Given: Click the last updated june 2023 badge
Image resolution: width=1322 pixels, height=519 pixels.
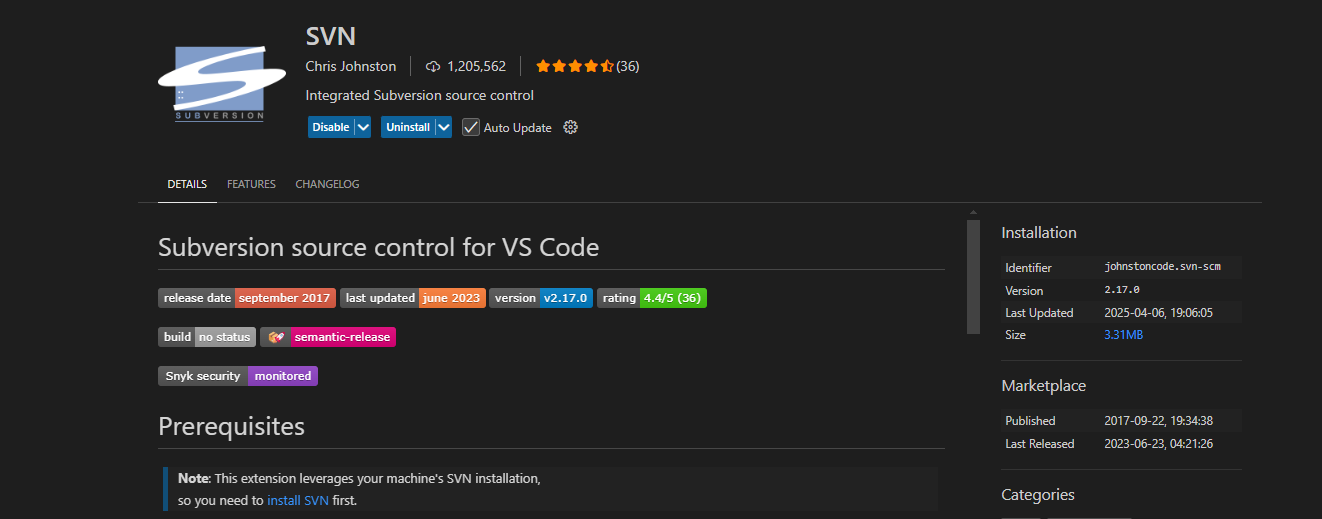Looking at the screenshot, I should tap(412, 298).
